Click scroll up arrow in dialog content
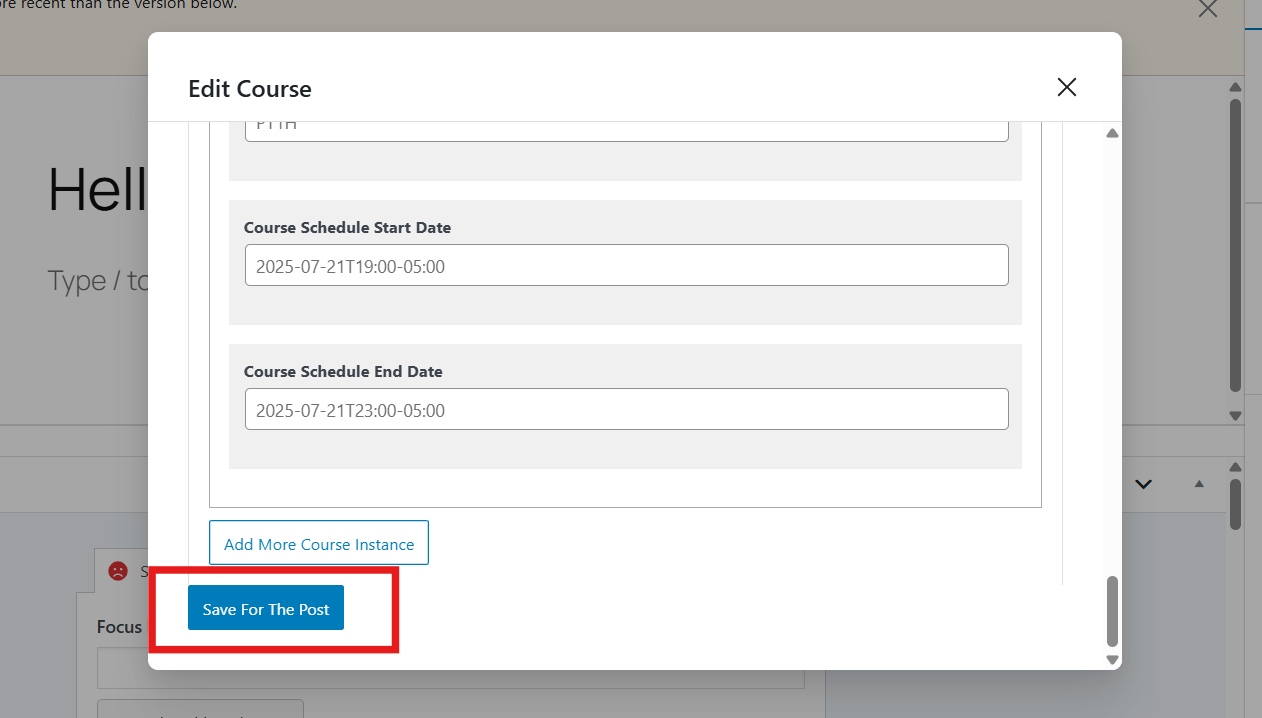This screenshot has height=718, width=1262. [1112, 133]
